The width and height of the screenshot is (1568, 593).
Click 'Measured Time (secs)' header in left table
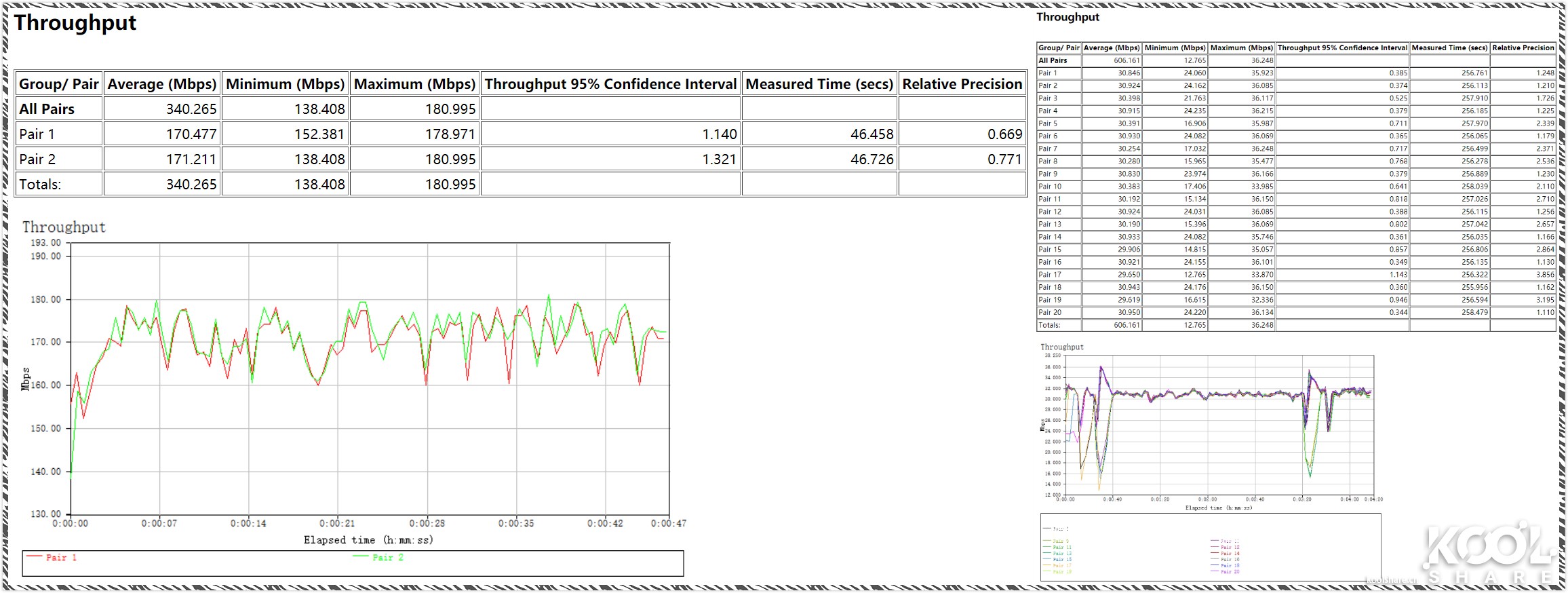coord(819,84)
